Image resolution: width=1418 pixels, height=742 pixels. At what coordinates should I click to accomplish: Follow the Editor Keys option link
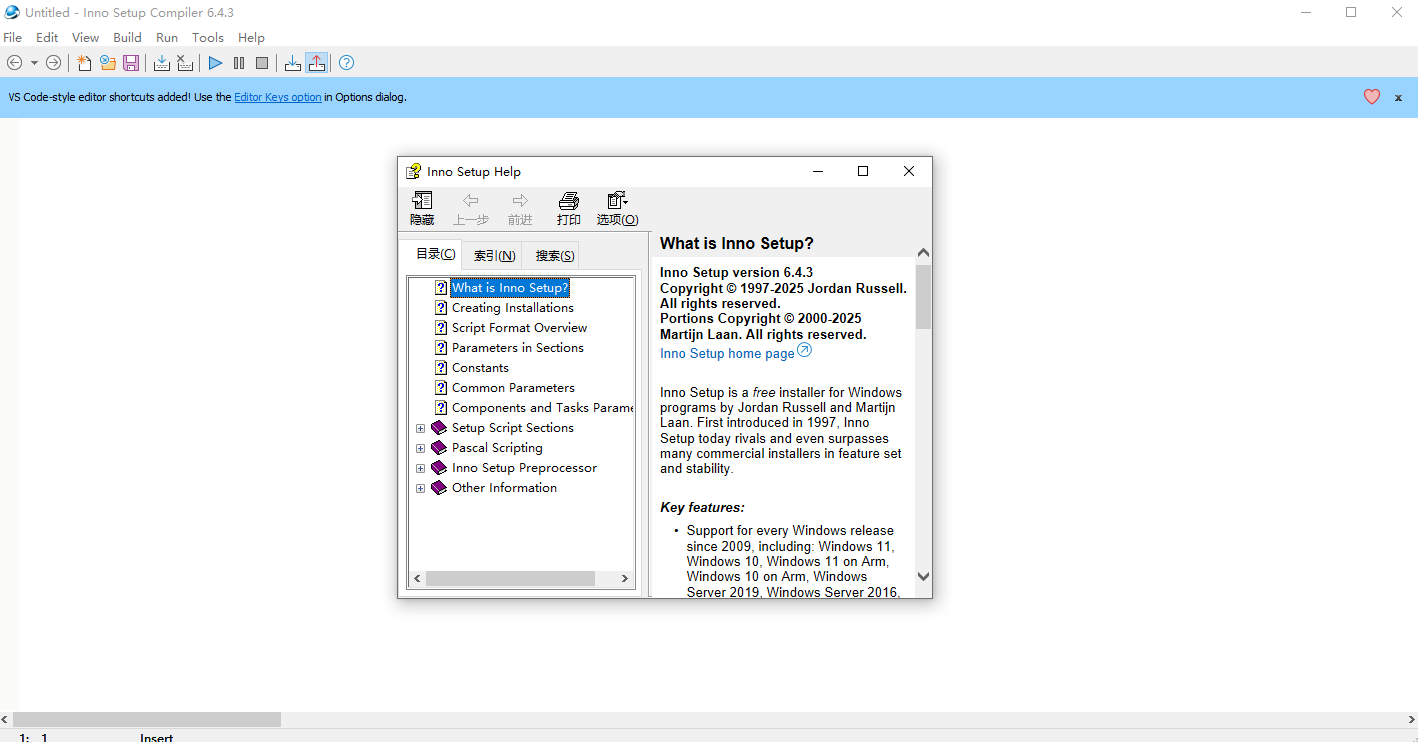[x=278, y=97]
